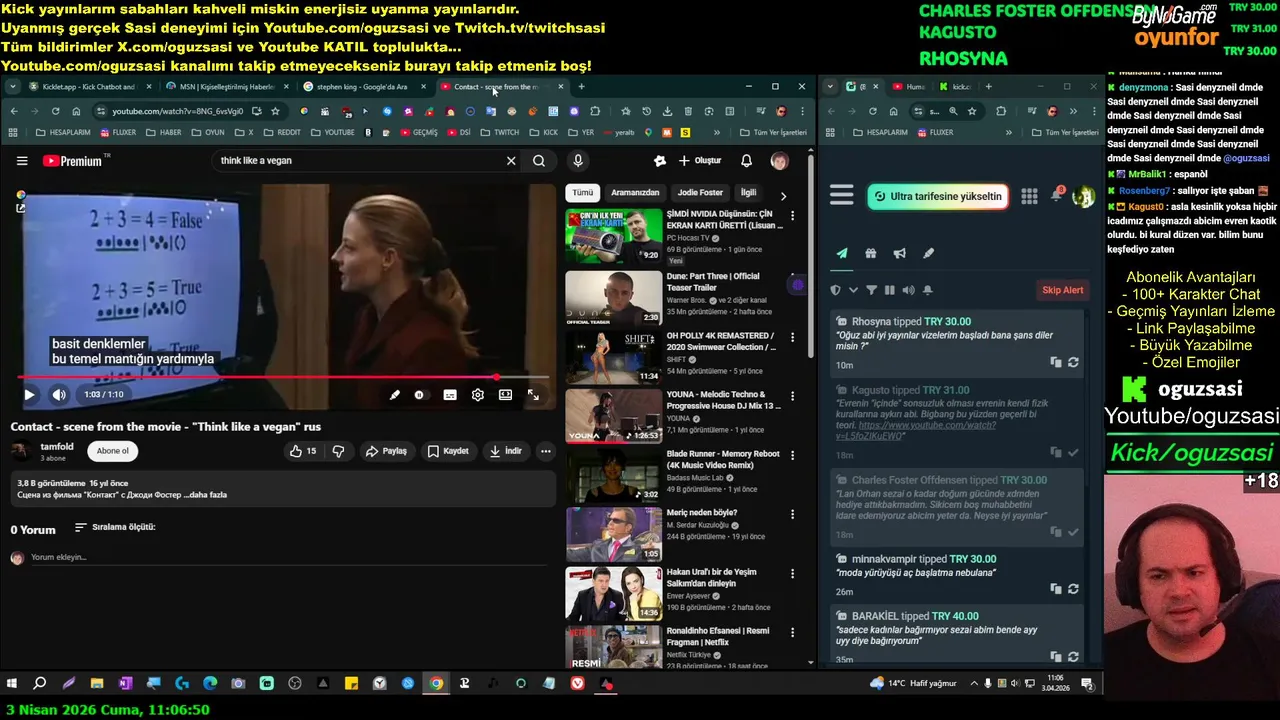Image resolution: width=1280 pixels, height=720 pixels.
Task: Open the TWITCH bookmarks folder
Action: pyautogui.click(x=499, y=132)
